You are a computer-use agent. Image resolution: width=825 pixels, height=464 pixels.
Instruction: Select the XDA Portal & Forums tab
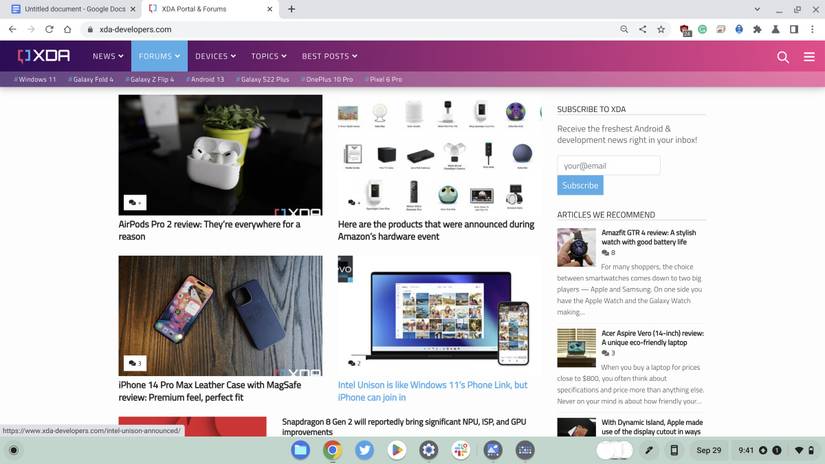(x=210, y=9)
